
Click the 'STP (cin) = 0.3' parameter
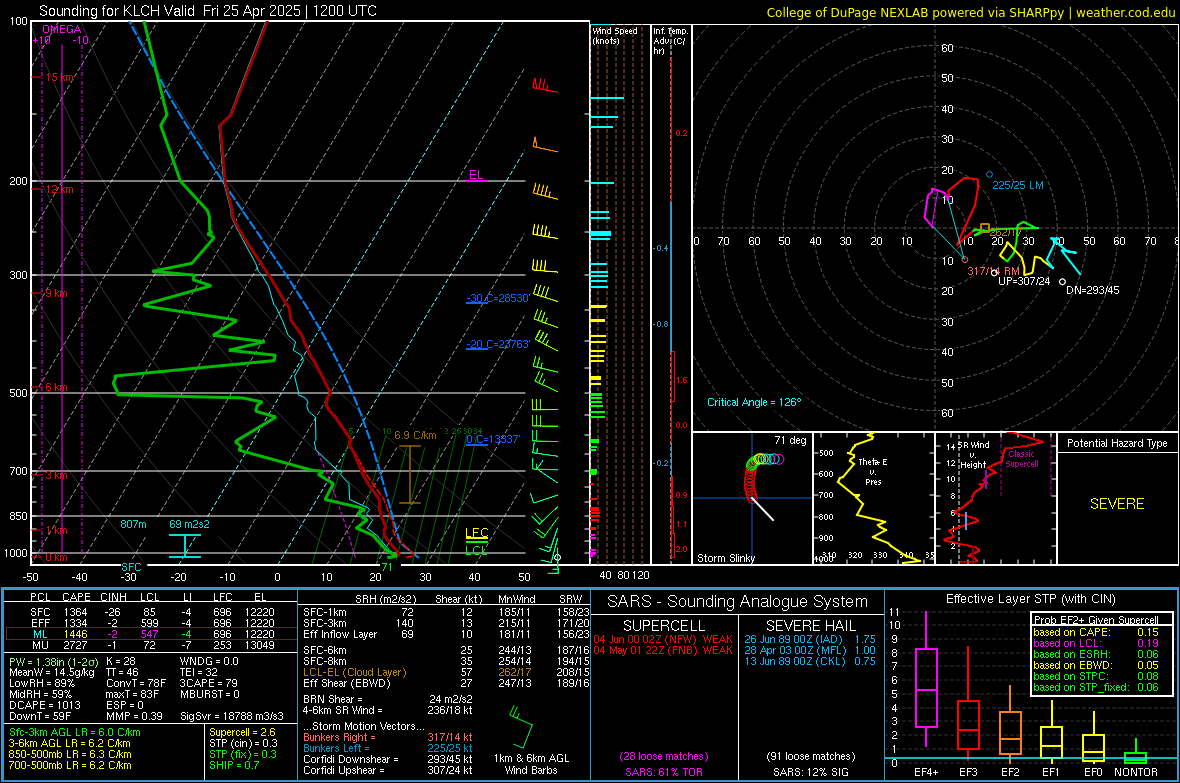click(243, 743)
